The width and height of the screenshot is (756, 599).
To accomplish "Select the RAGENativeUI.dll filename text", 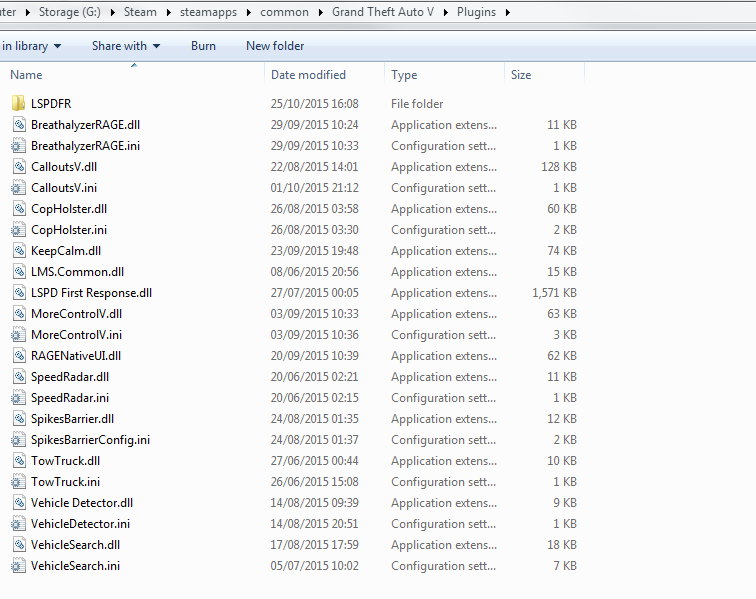I will point(76,355).
